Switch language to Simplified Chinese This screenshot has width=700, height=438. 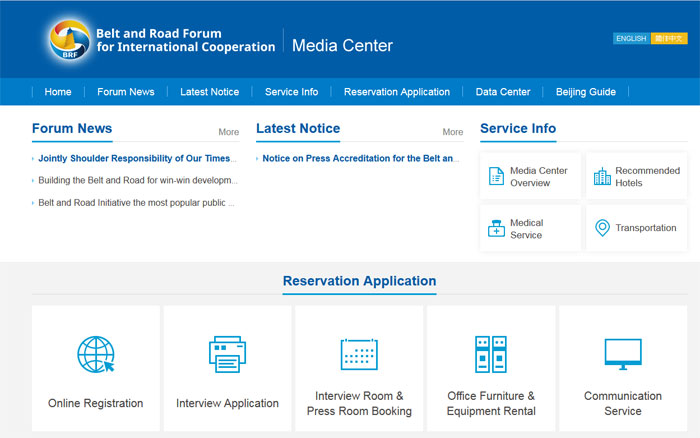(x=669, y=39)
